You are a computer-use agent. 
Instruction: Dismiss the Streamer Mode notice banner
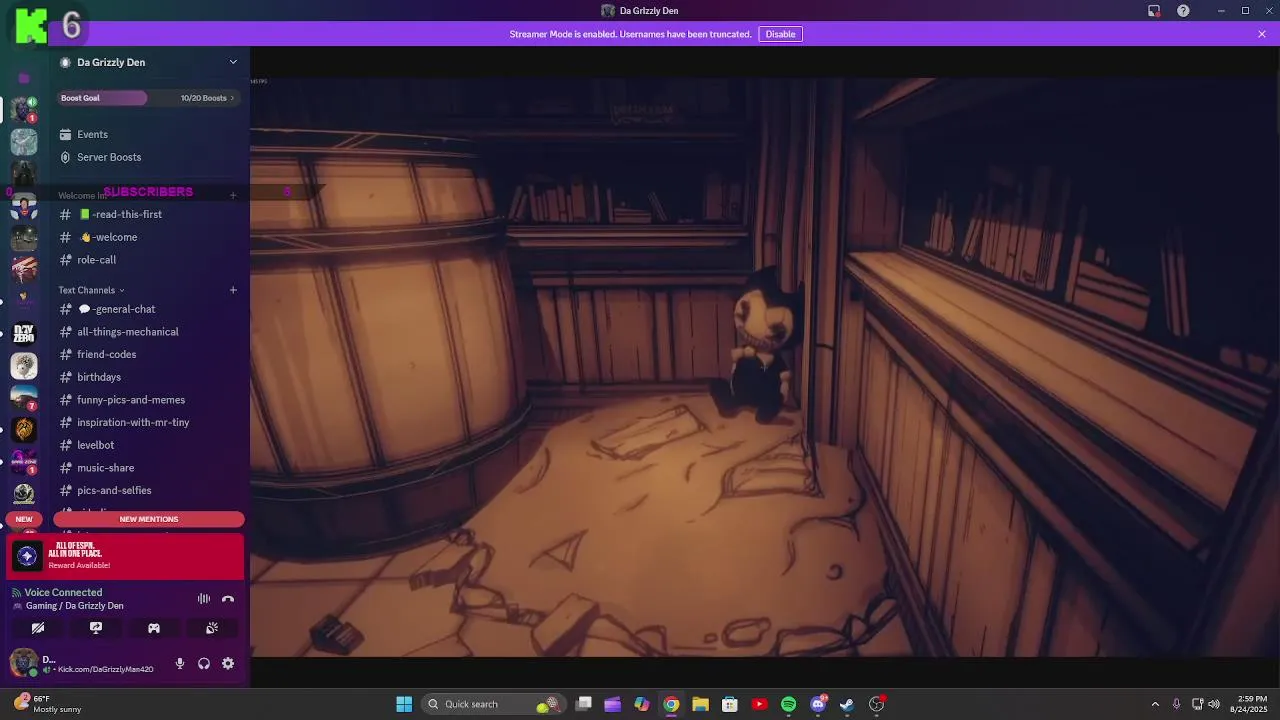point(1262,34)
